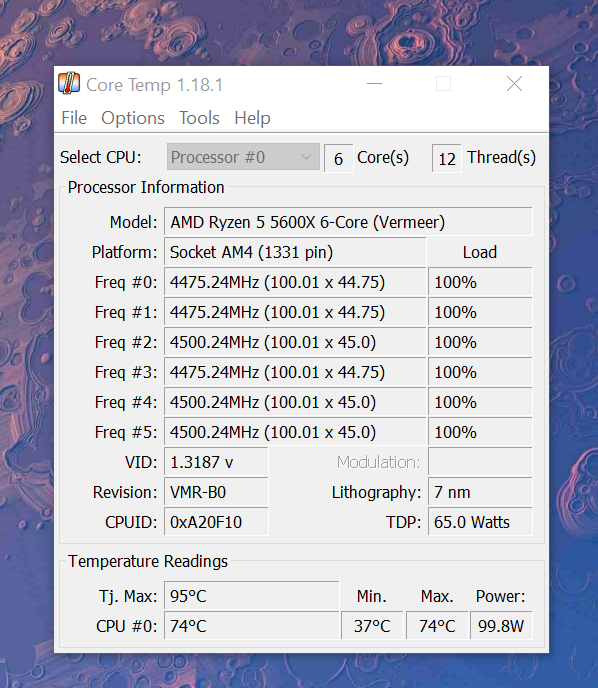Click the Tj. Max value 95°C

point(252,596)
